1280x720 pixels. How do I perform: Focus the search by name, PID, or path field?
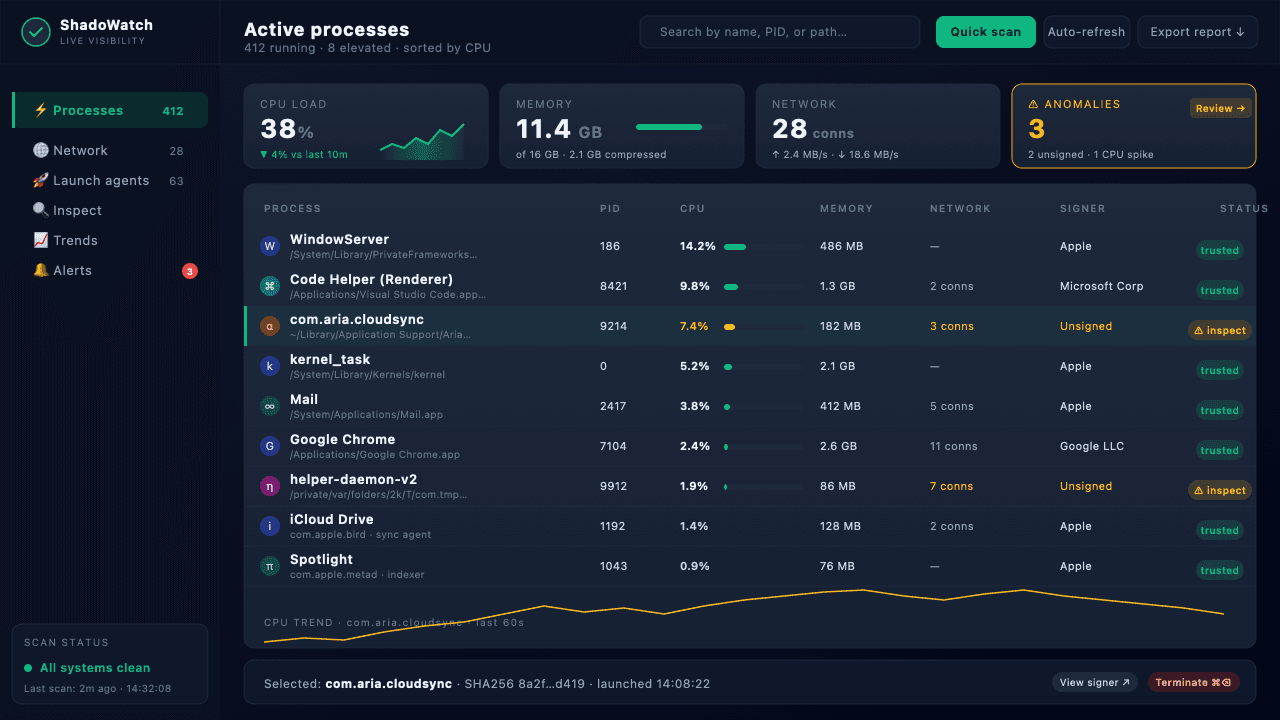click(779, 32)
